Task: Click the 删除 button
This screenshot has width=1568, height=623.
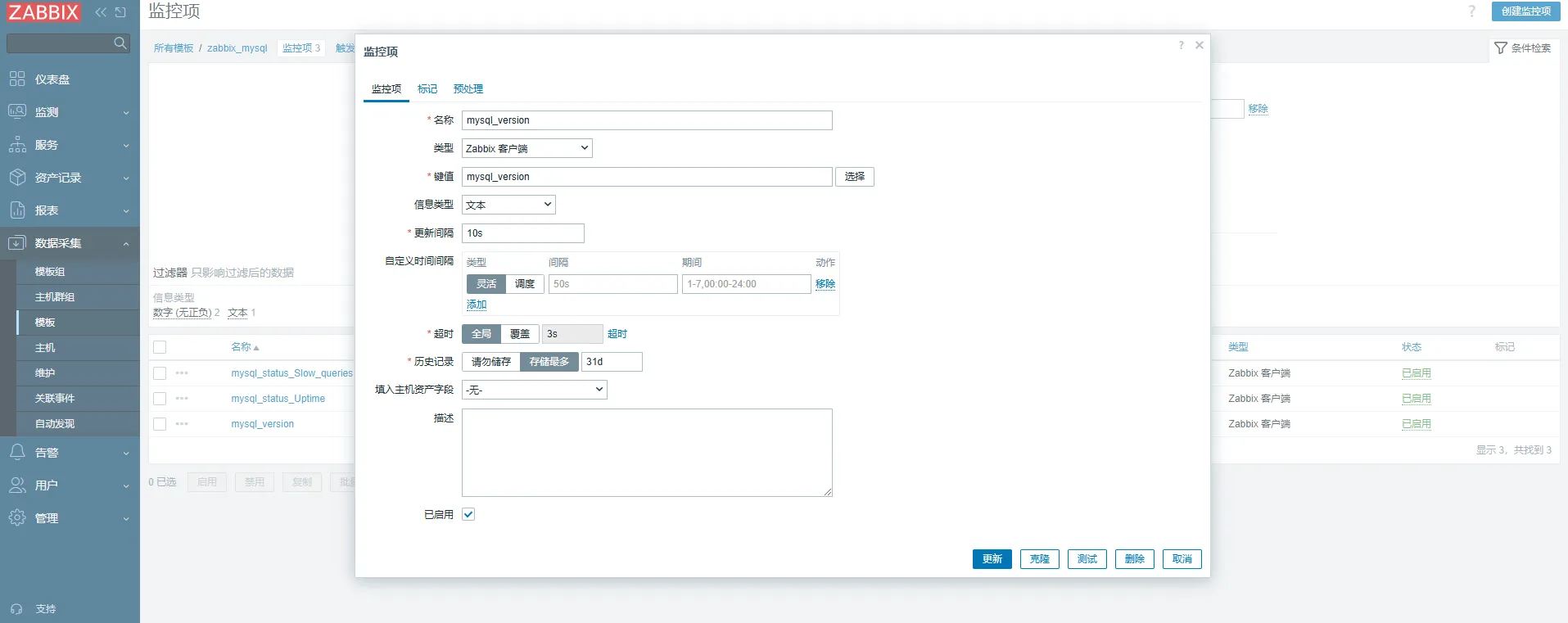Action: pyautogui.click(x=1135, y=559)
